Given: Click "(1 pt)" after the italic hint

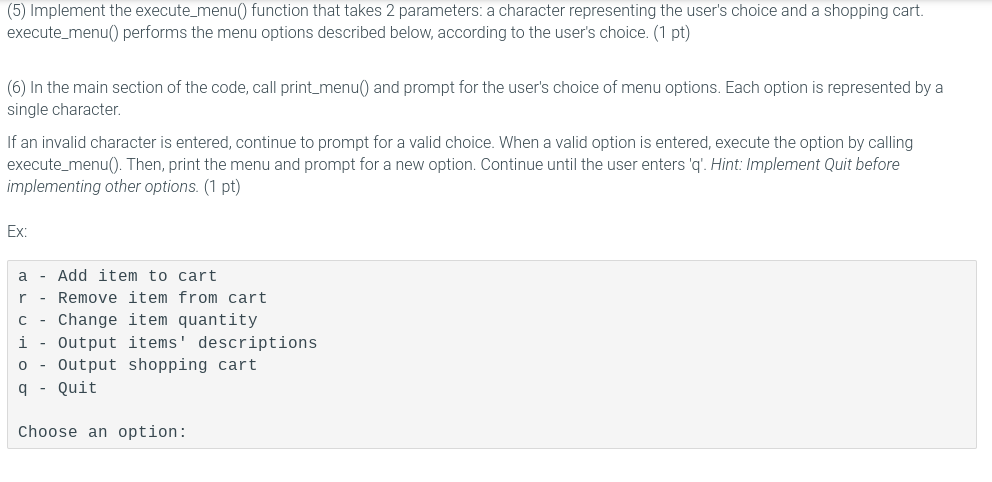Looking at the screenshot, I should 220,187.
